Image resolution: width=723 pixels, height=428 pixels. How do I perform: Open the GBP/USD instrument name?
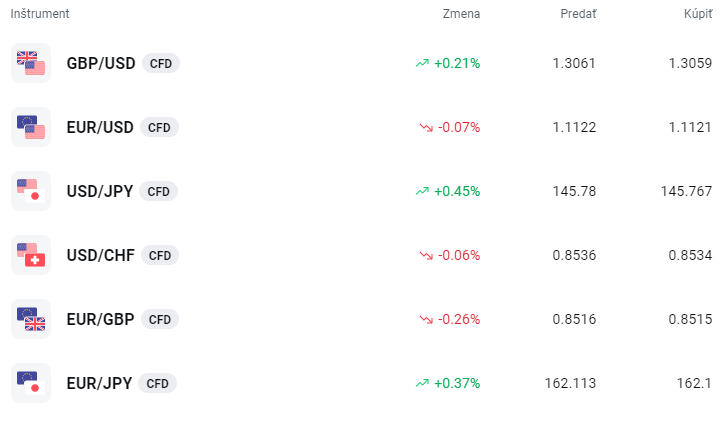click(x=101, y=63)
